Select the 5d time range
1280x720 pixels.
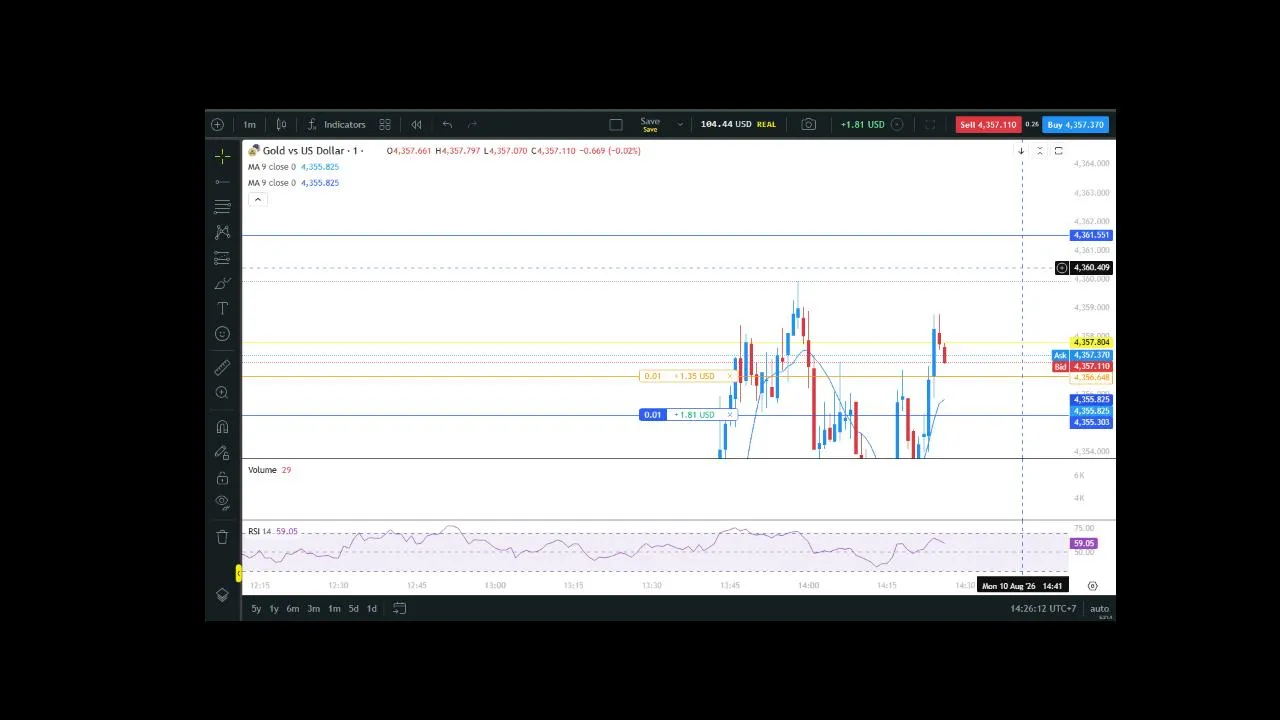pyautogui.click(x=353, y=609)
